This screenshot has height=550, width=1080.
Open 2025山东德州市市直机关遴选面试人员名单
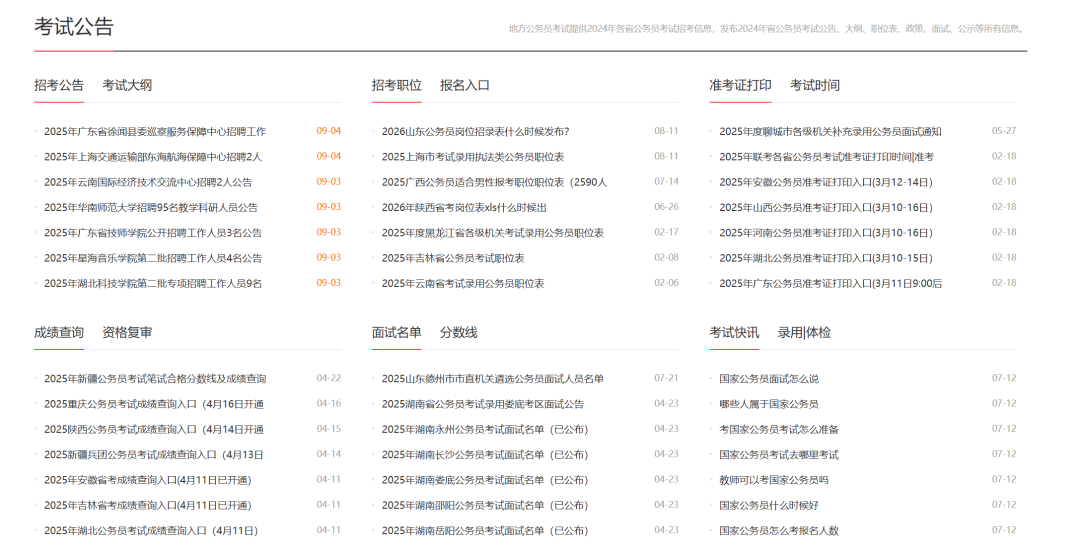[493, 379]
